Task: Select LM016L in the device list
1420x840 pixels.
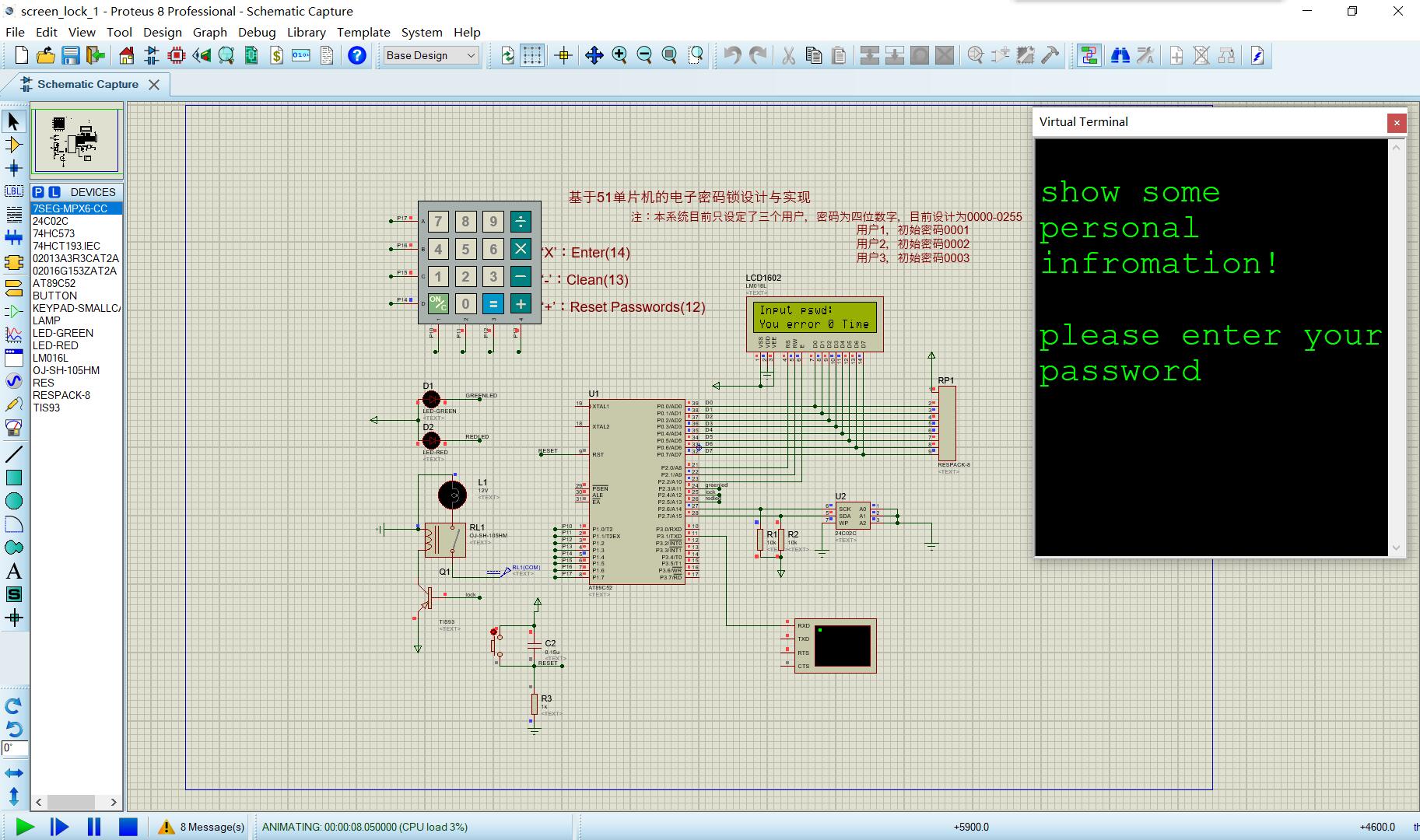Action: point(76,358)
